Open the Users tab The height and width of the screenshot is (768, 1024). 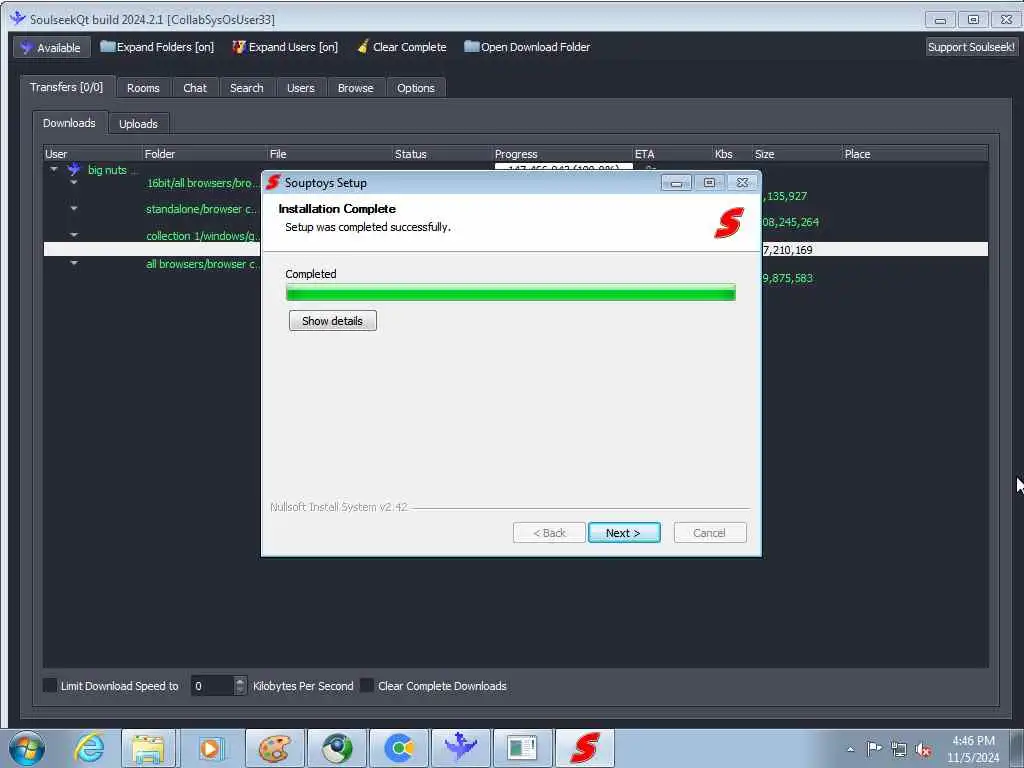click(x=300, y=88)
